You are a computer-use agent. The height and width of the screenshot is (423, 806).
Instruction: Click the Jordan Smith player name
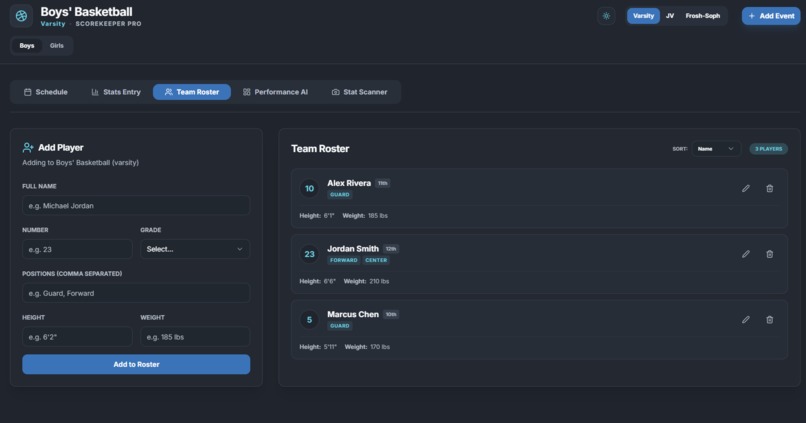[x=353, y=249]
